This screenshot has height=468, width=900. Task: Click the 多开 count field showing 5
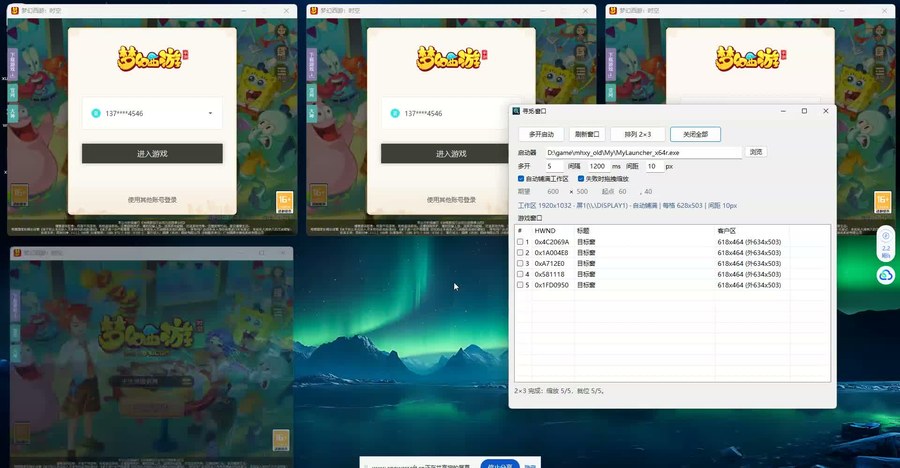click(x=554, y=166)
